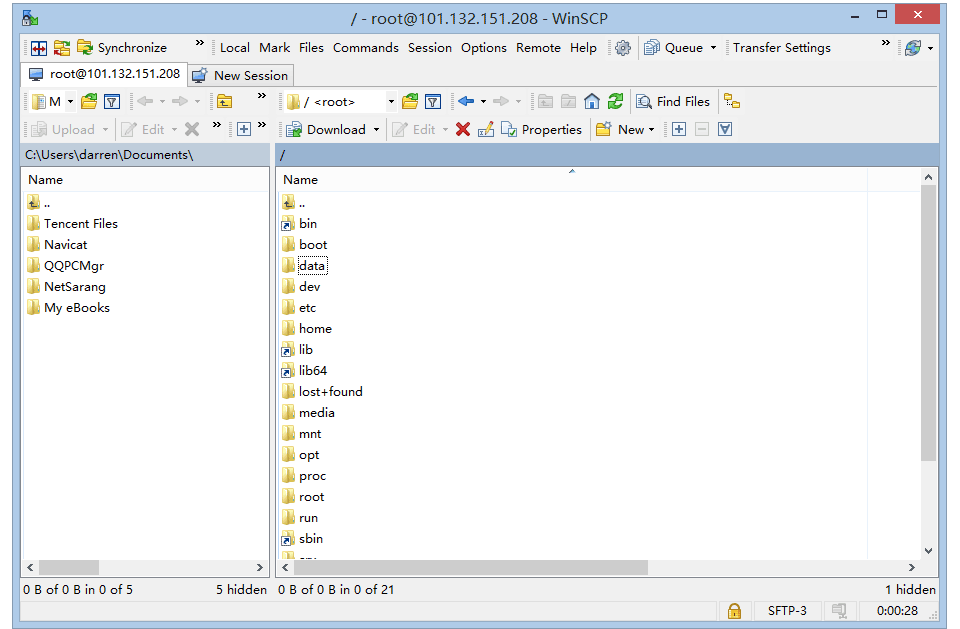Image resolution: width=960 pixels, height=629 pixels.
Task: Select the My eBooks local folder
Action: 77,307
